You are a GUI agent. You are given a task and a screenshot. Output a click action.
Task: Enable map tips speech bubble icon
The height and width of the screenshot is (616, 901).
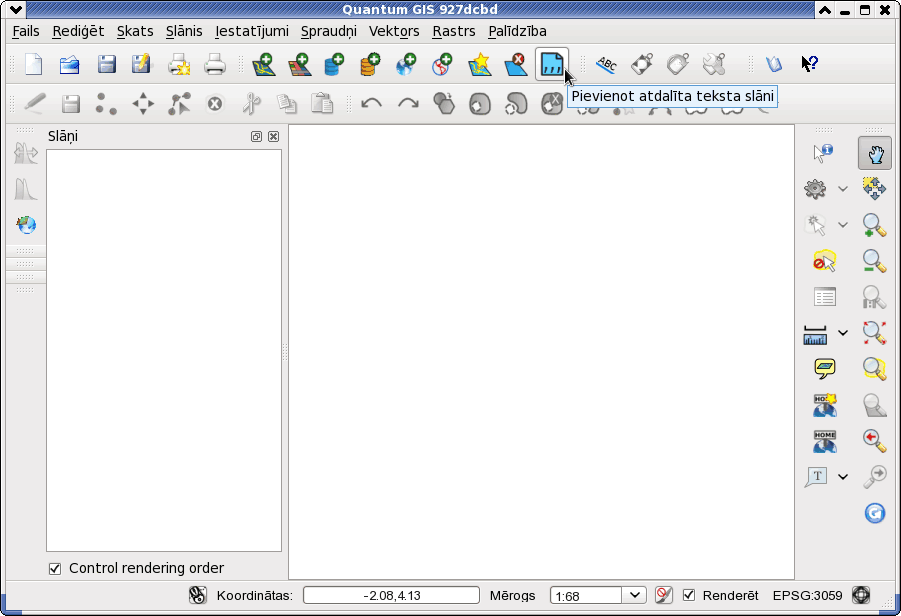click(825, 368)
